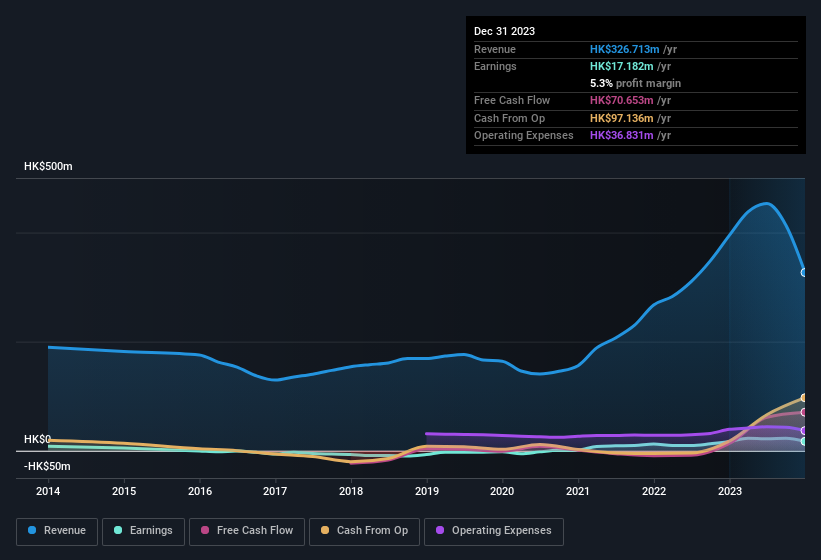The image size is (821, 560).
Task: Click the -HK$50m y-axis label
Action: [47, 466]
